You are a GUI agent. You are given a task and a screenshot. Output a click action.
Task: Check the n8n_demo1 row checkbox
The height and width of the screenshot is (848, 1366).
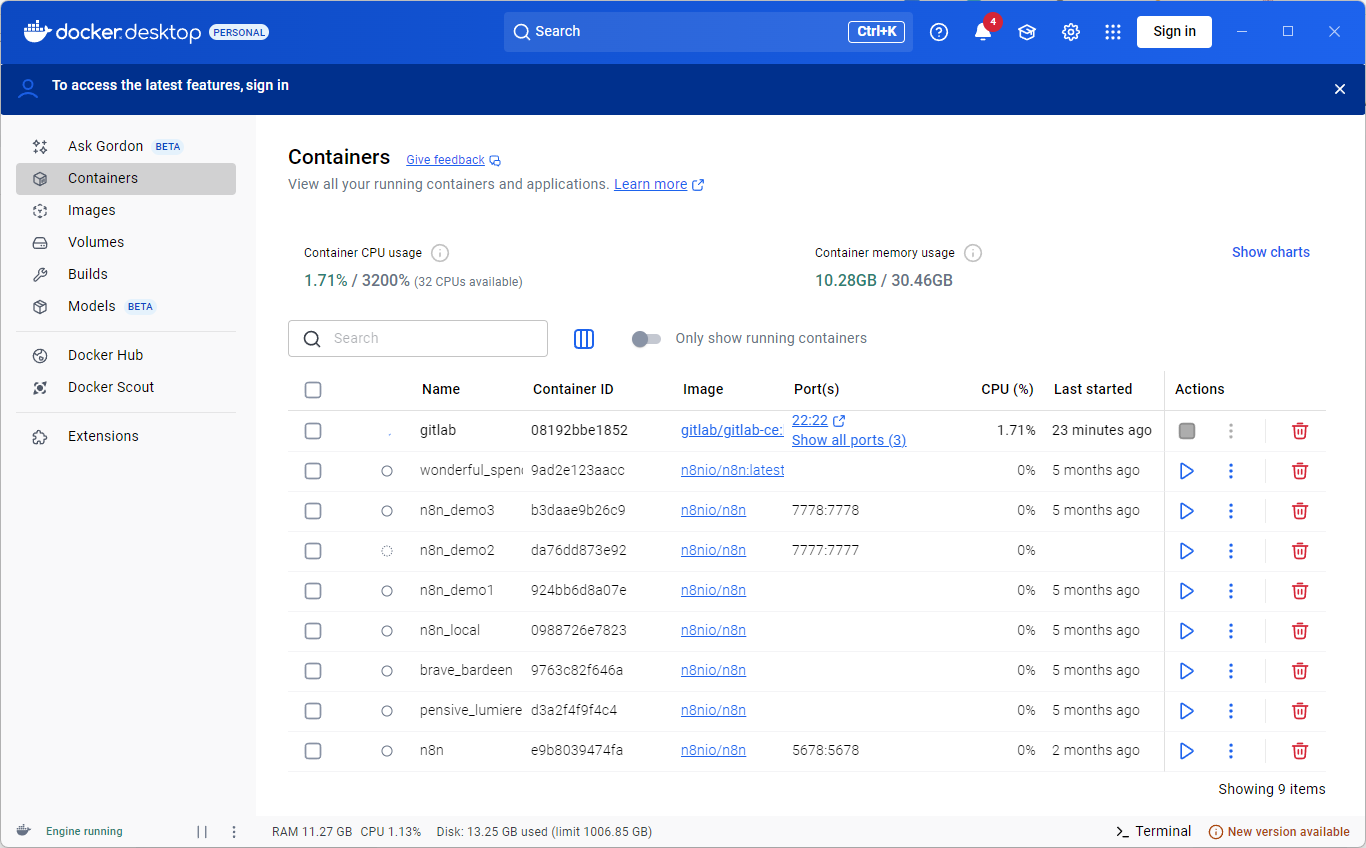(x=313, y=591)
